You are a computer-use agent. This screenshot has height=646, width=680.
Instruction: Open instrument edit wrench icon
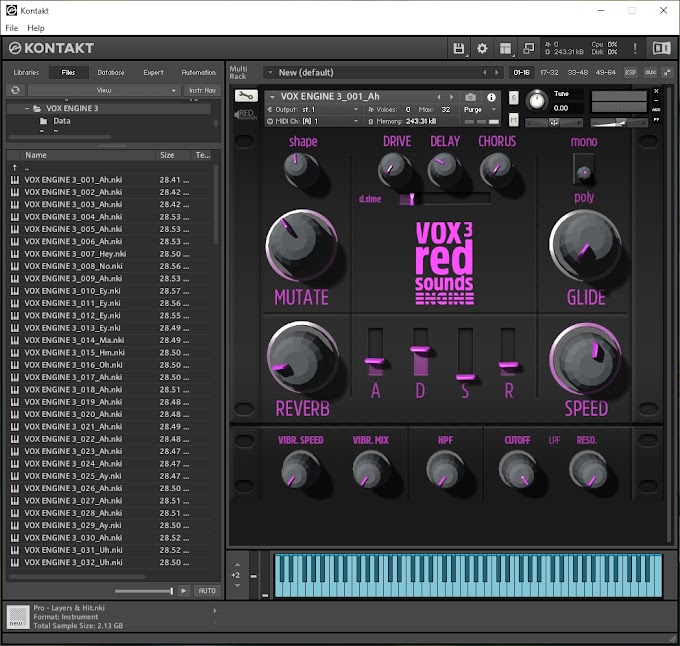click(x=246, y=96)
